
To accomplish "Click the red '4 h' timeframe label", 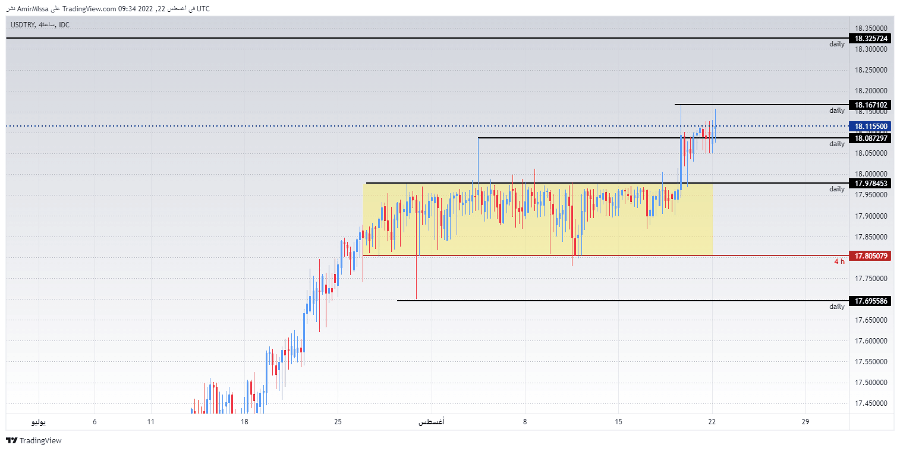I will 839,262.
